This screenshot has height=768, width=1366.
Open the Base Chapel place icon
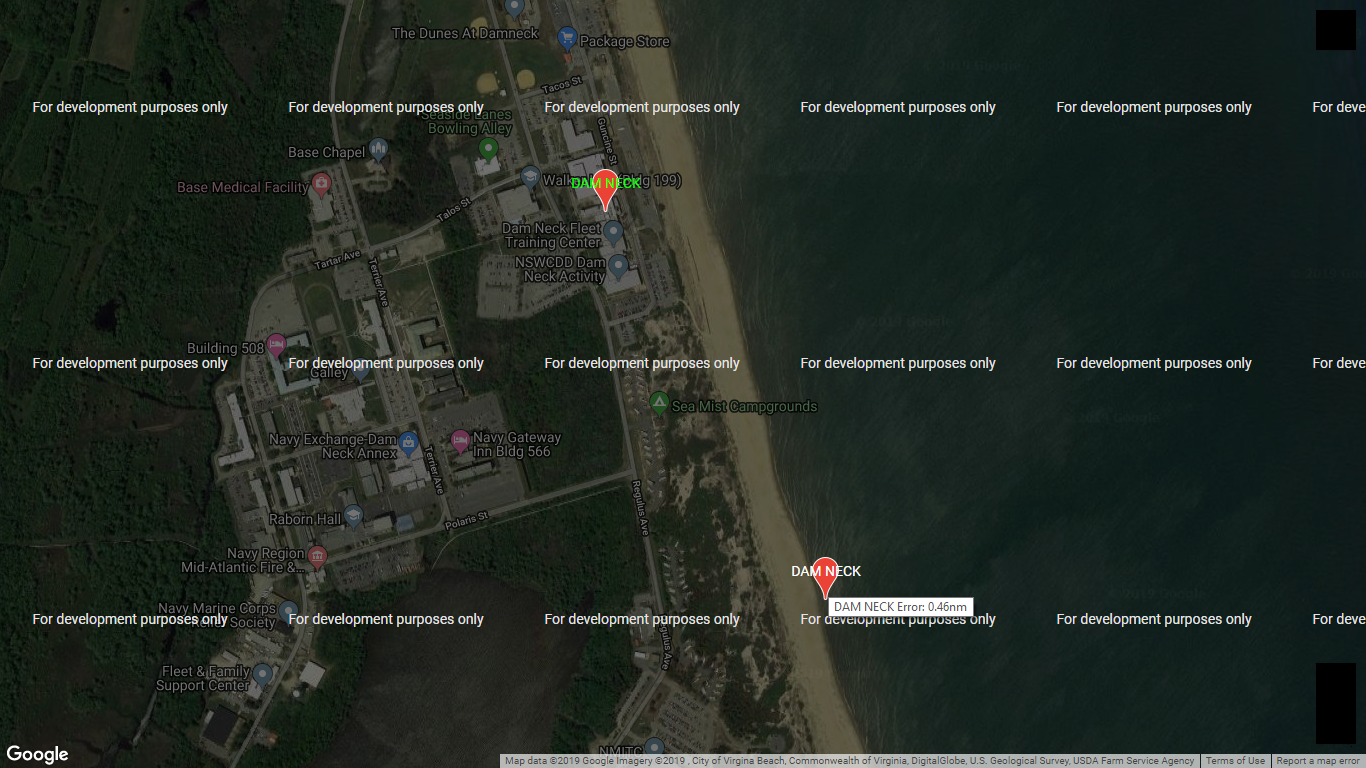click(x=378, y=151)
